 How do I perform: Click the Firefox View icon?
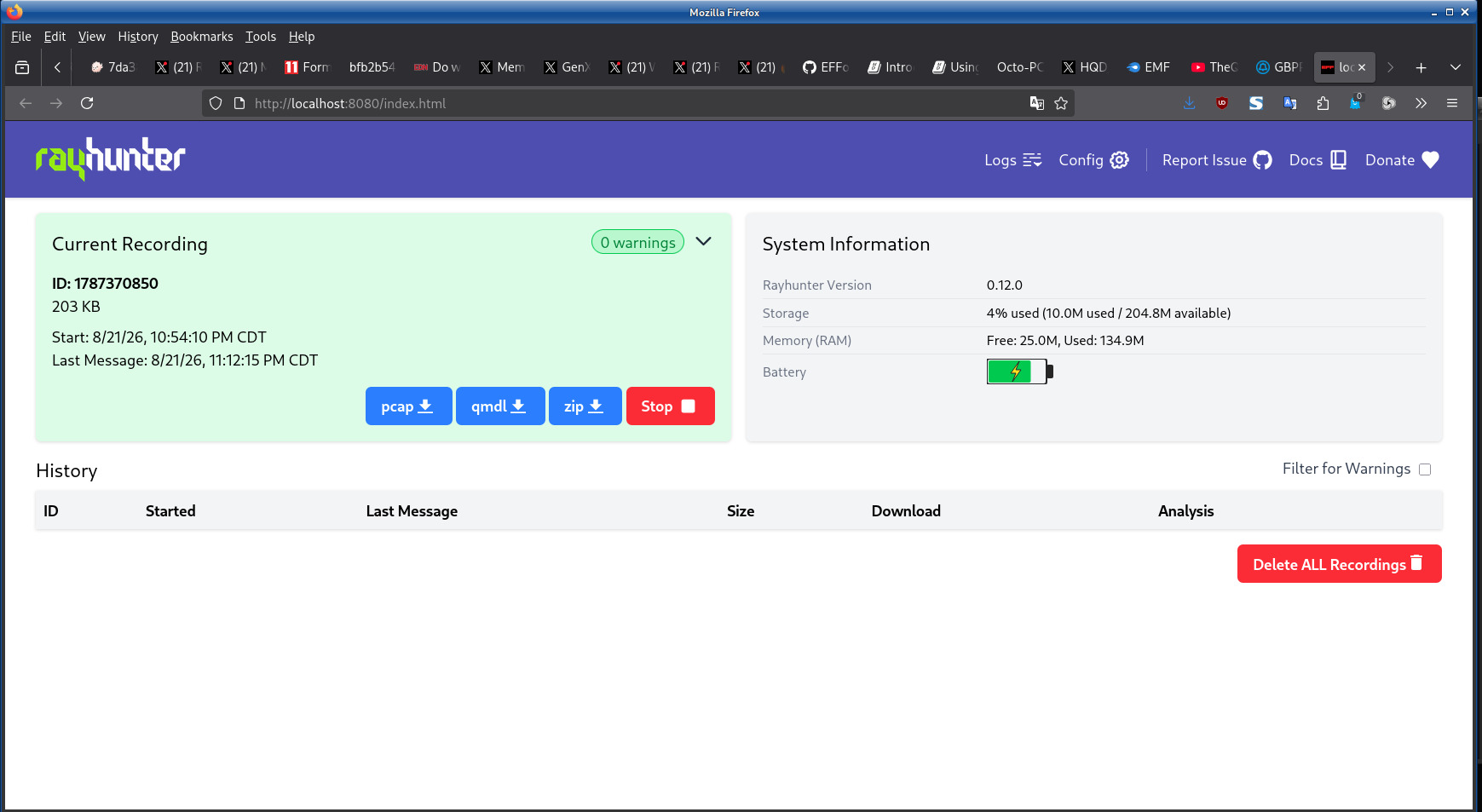pos(22,67)
